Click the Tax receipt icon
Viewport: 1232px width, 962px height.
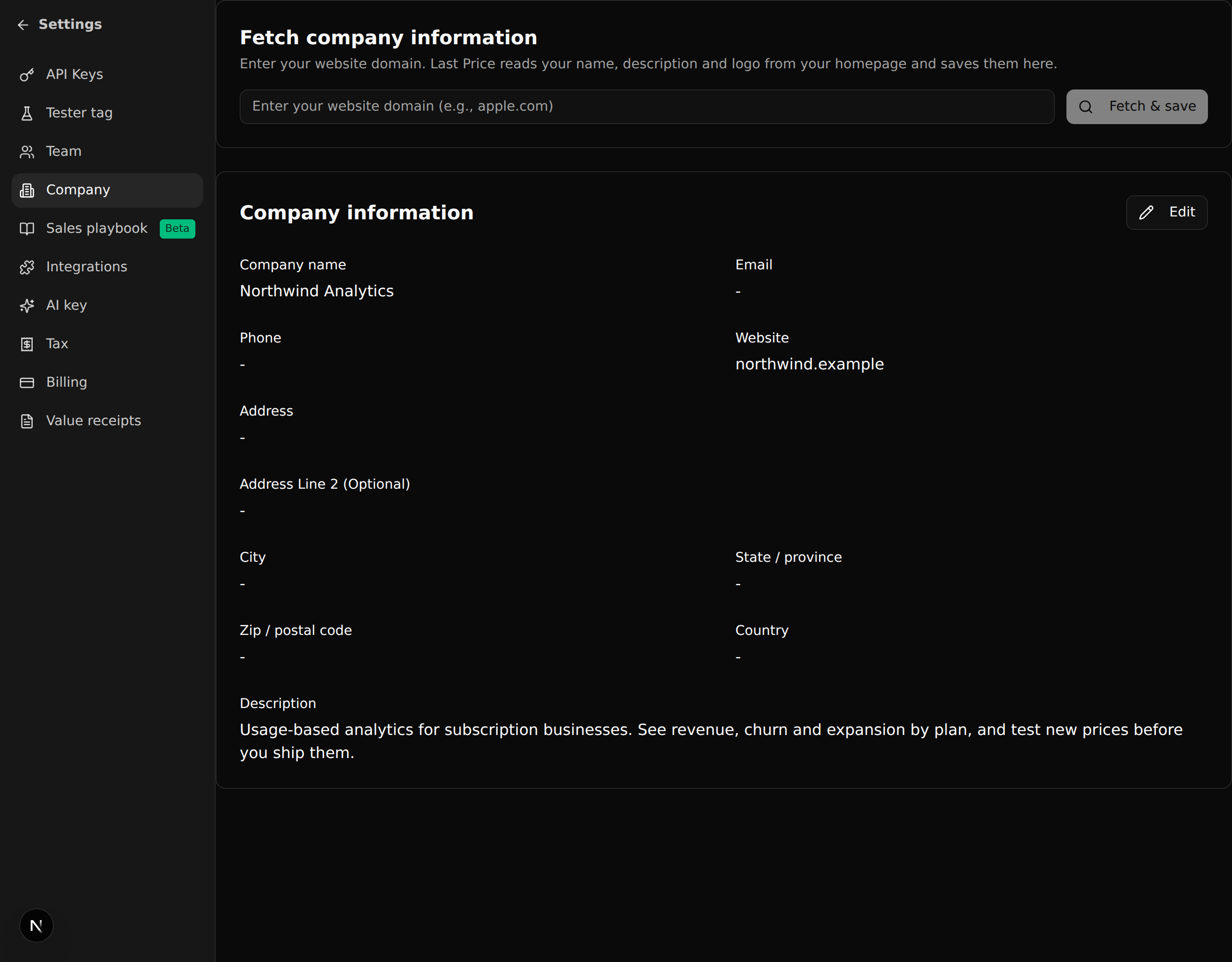(x=27, y=344)
